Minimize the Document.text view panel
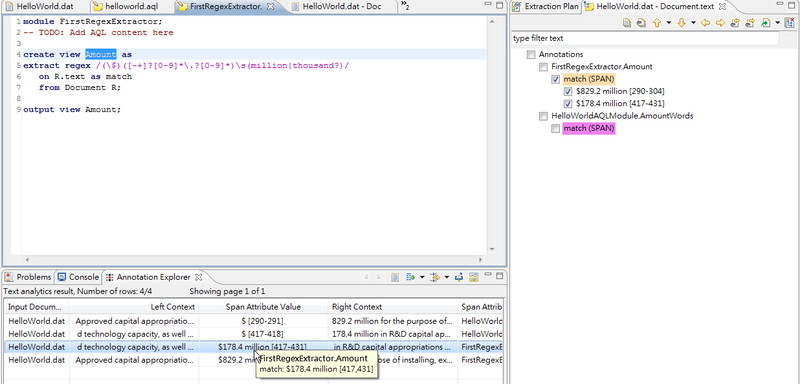The width and height of the screenshot is (800, 384). coord(781,5)
